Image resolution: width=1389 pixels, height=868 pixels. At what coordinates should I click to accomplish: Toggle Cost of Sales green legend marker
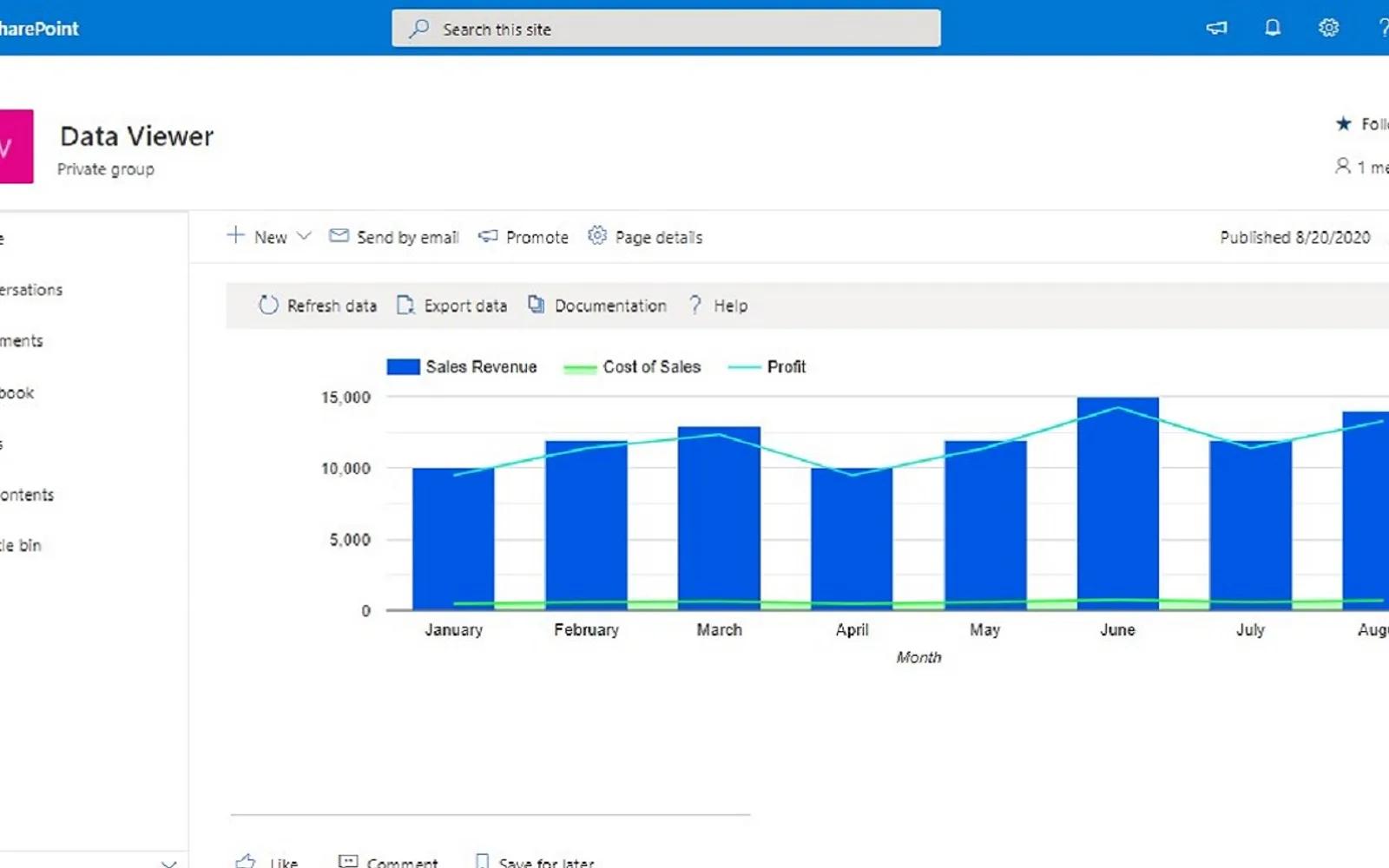[580, 368]
